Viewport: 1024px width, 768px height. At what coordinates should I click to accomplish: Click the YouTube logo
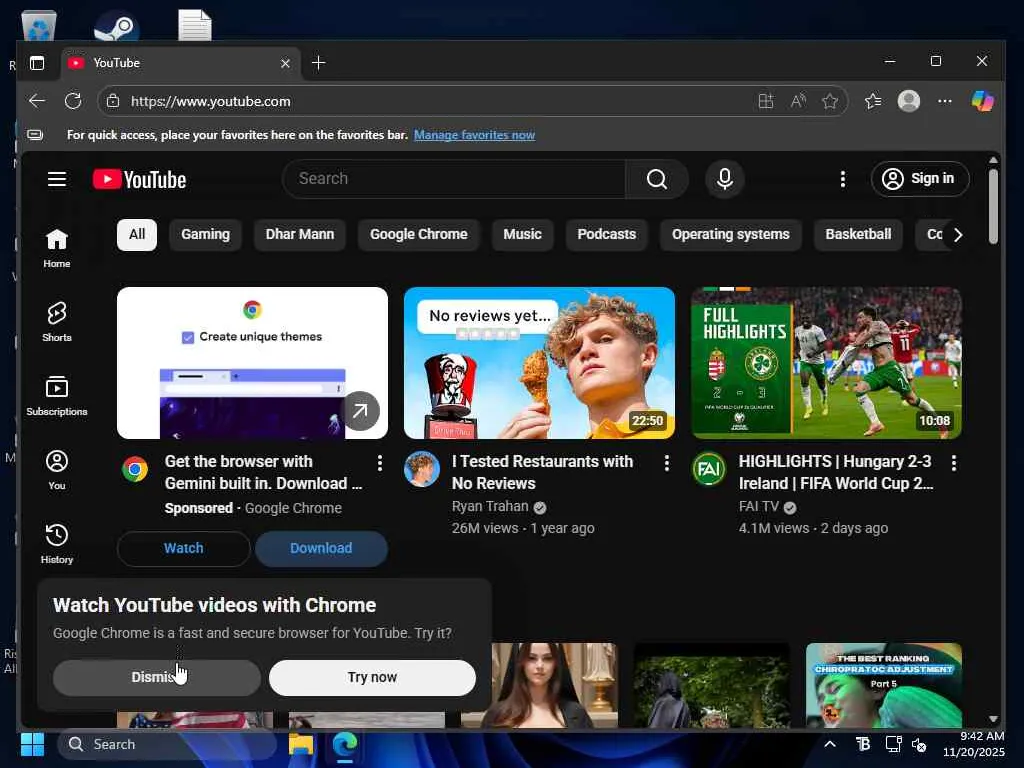(139, 180)
